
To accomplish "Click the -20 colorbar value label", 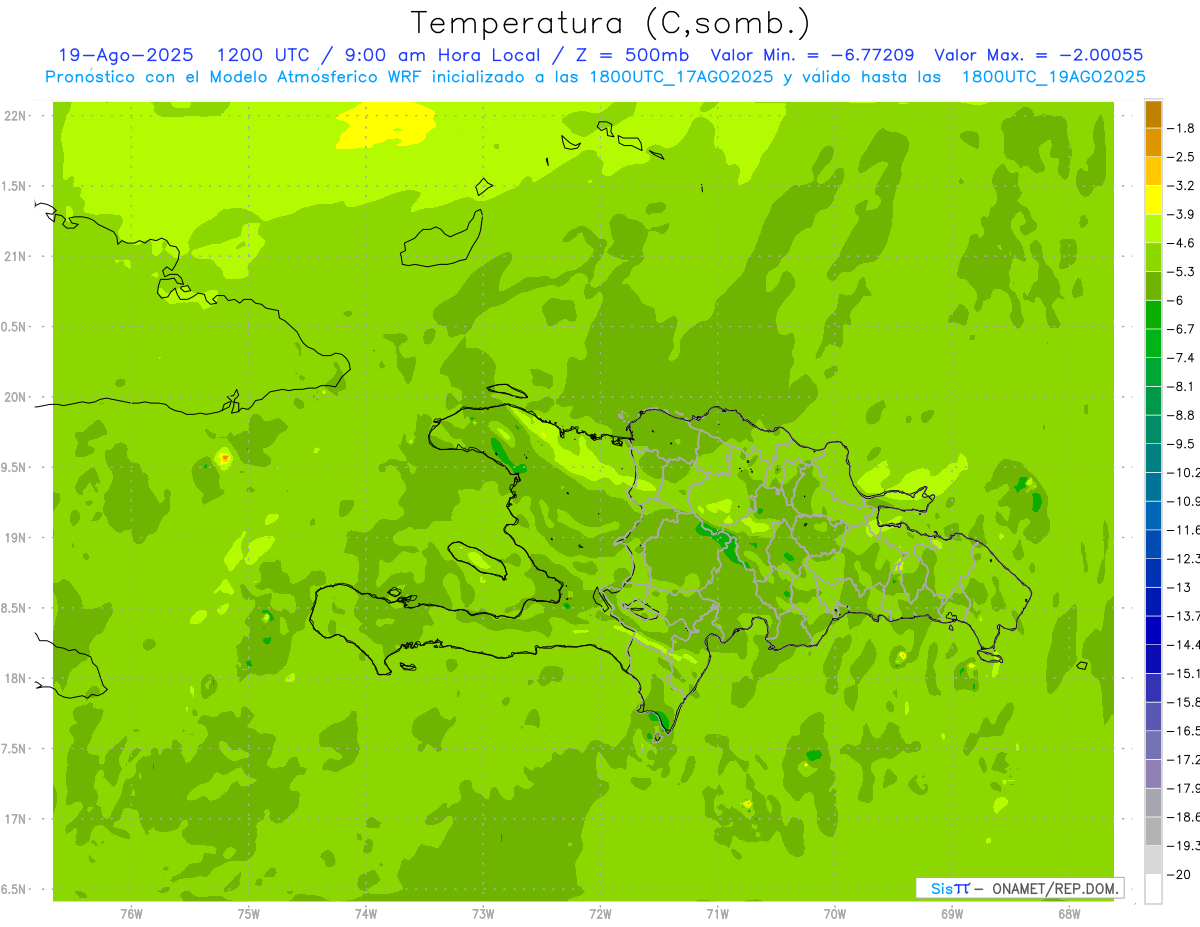I will coord(1179,874).
